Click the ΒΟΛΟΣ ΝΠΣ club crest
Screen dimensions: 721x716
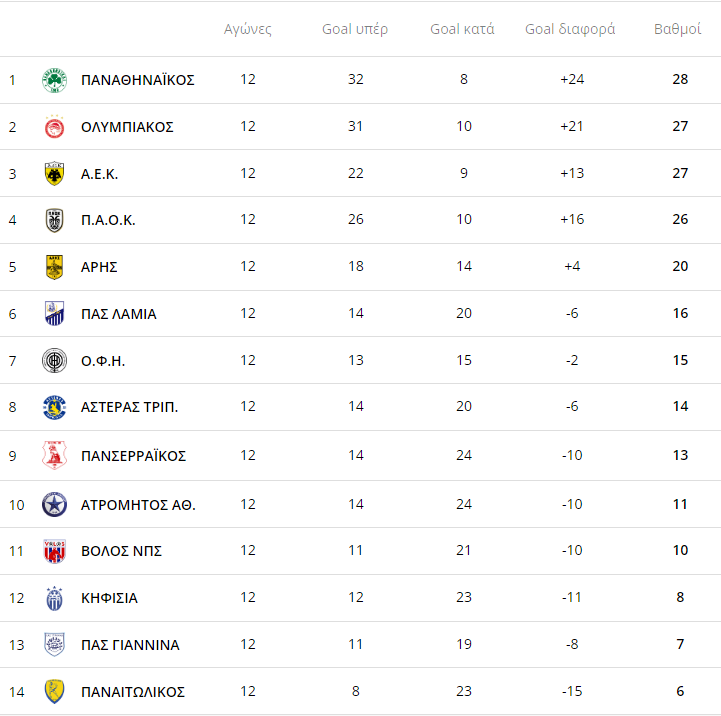[54, 551]
